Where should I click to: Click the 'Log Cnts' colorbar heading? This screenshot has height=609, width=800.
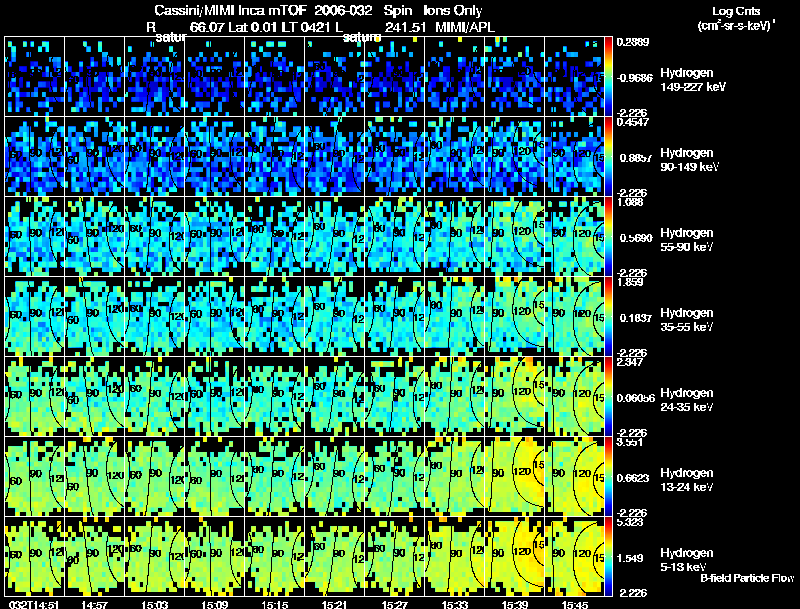[x=736, y=11]
